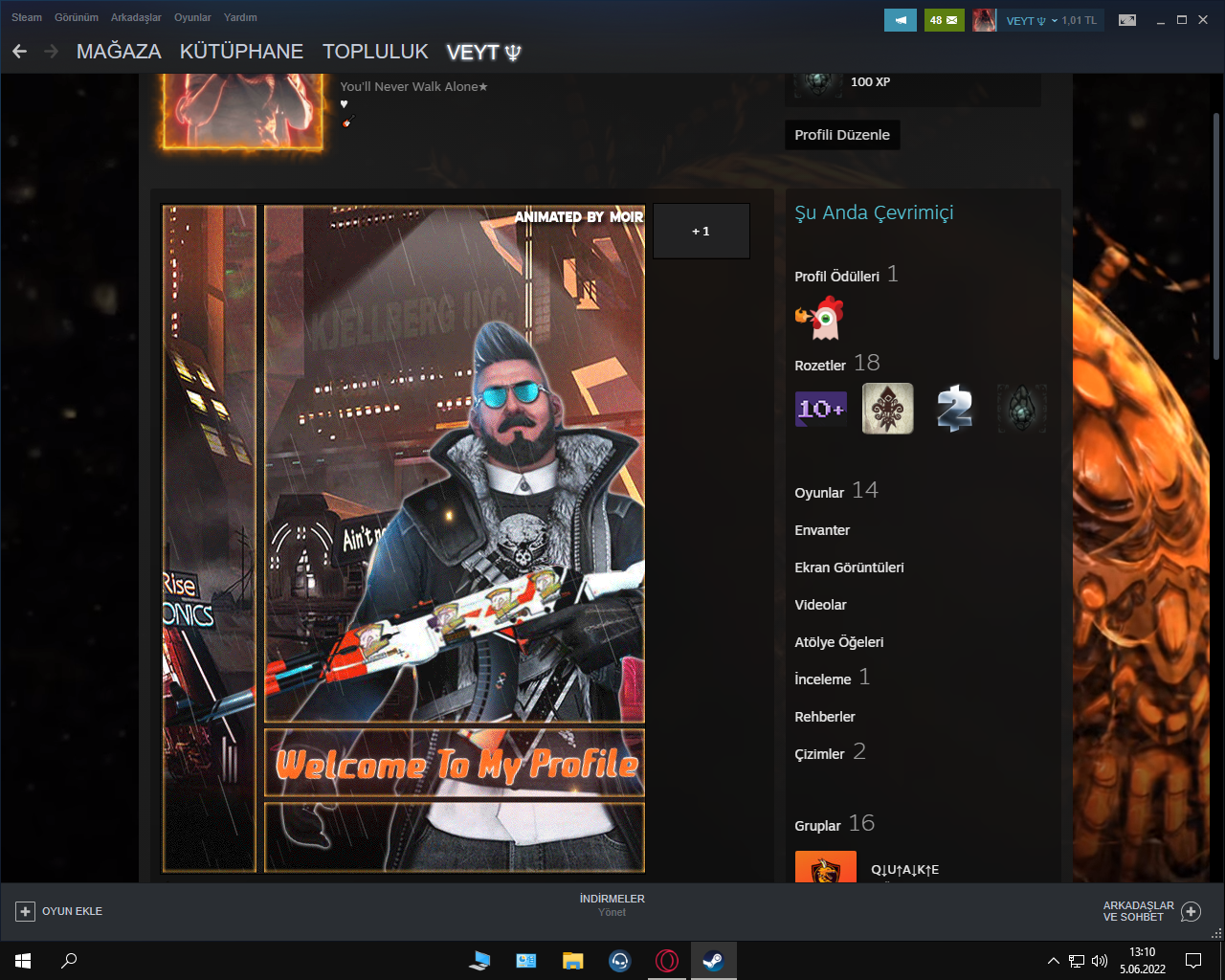Open the Çizimler artwork link

pyautogui.click(x=830, y=753)
